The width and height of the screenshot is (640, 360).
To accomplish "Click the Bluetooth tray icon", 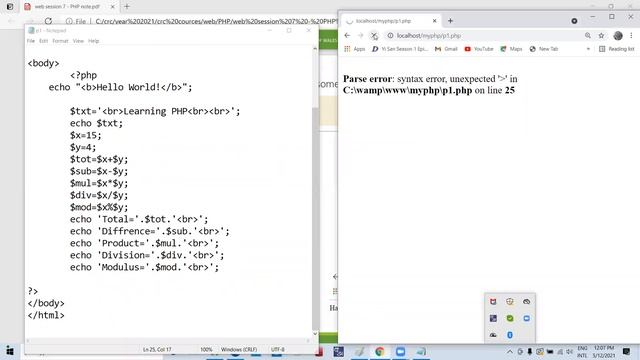I will point(510,335).
